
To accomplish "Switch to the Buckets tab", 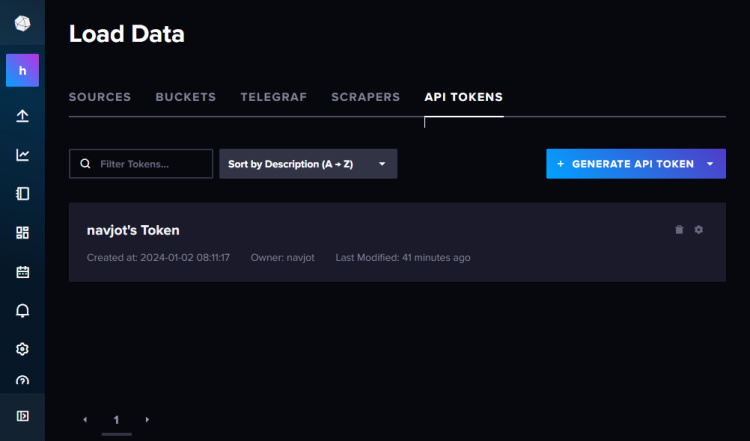I will tap(185, 97).
